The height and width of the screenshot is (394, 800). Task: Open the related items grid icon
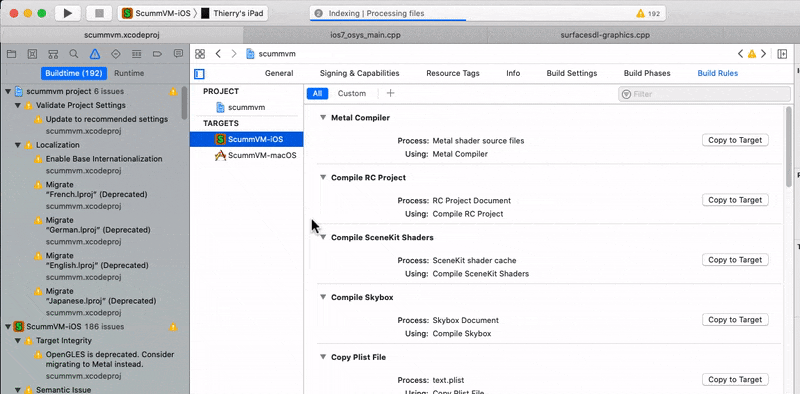tap(200, 54)
